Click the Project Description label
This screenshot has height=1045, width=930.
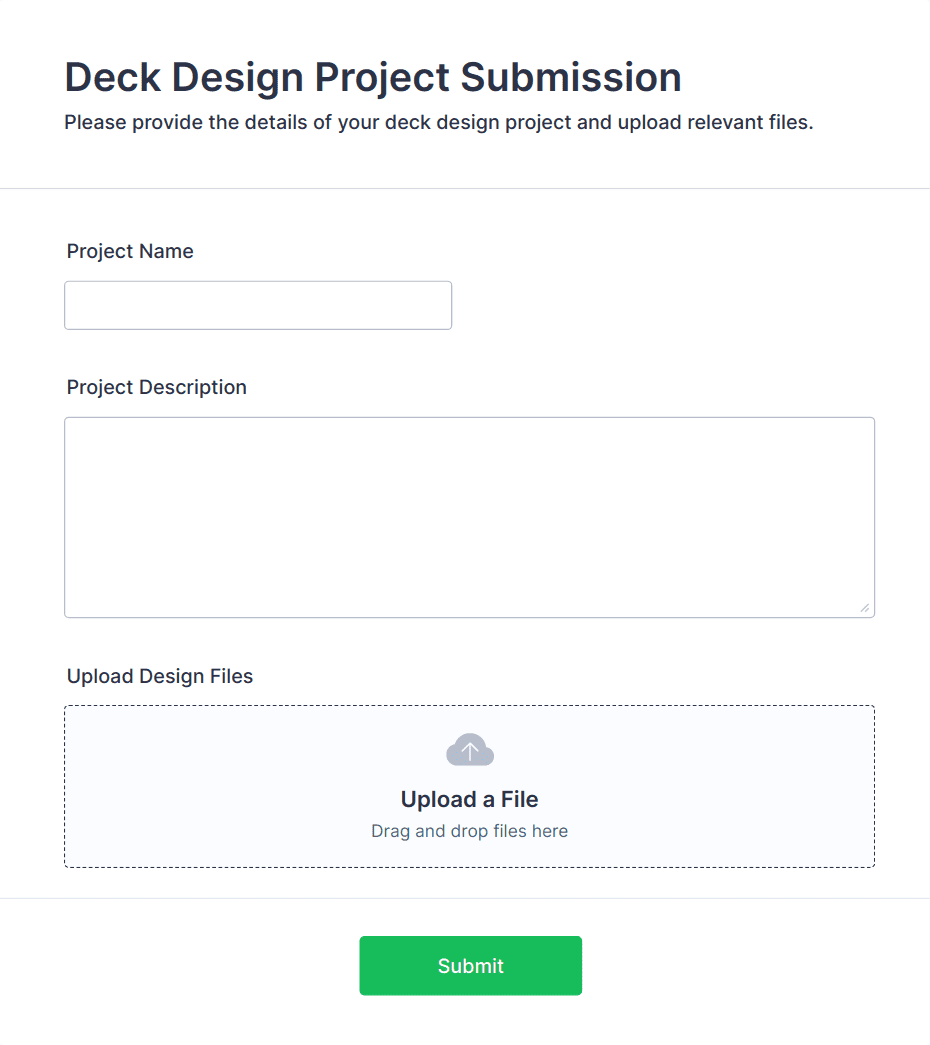click(156, 387)
